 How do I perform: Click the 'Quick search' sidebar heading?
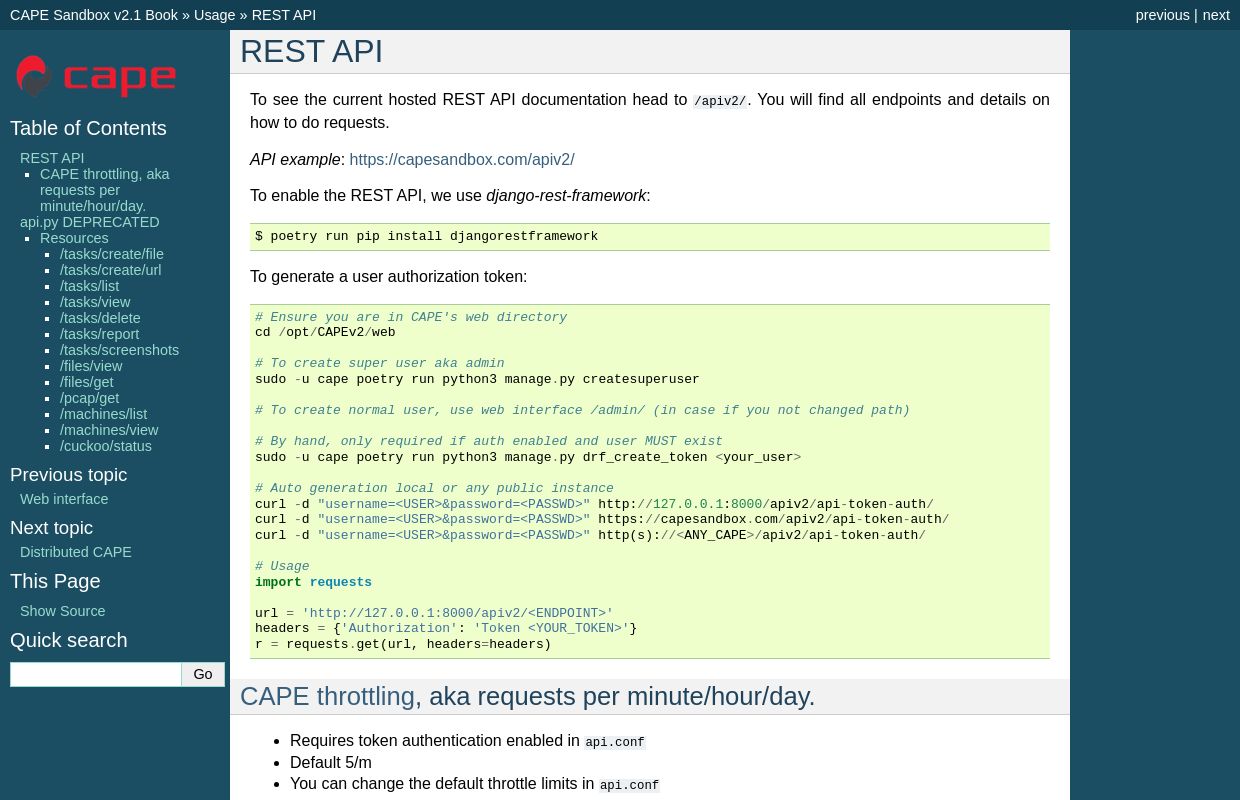pos(68,640)
